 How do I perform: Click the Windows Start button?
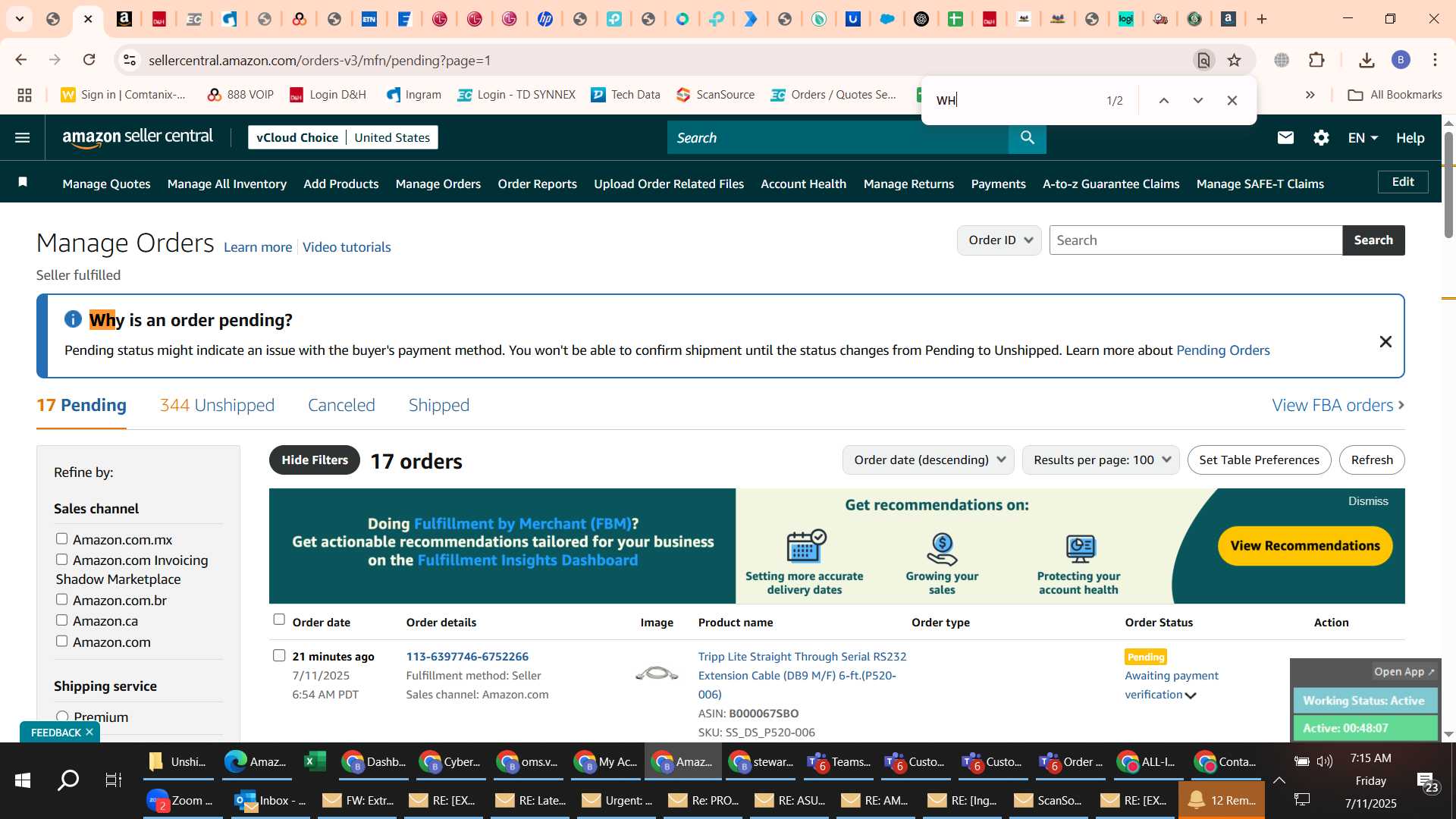pyautogui.click(x=22, y=780)
